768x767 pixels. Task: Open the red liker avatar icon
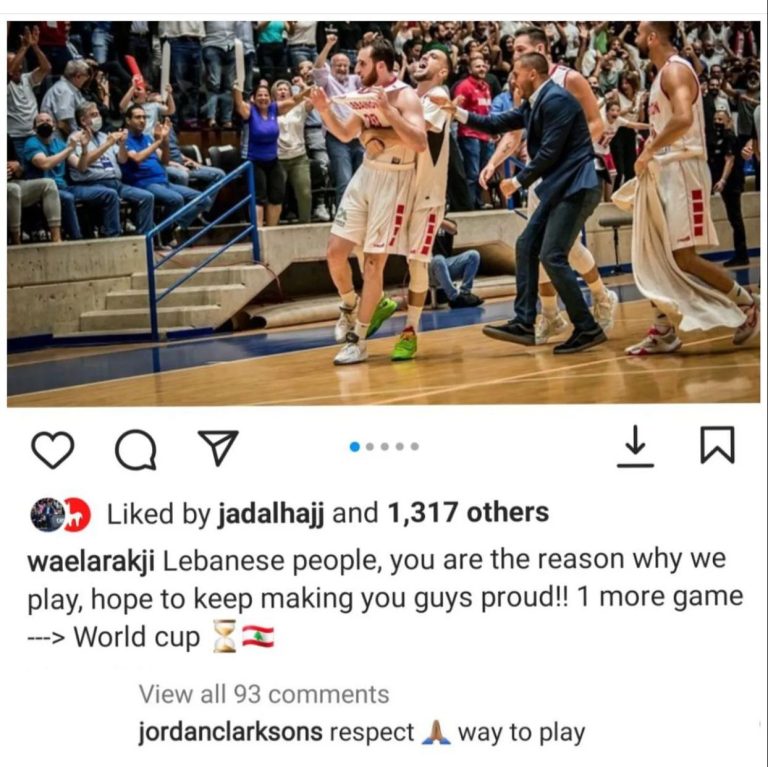click(78, 515)
